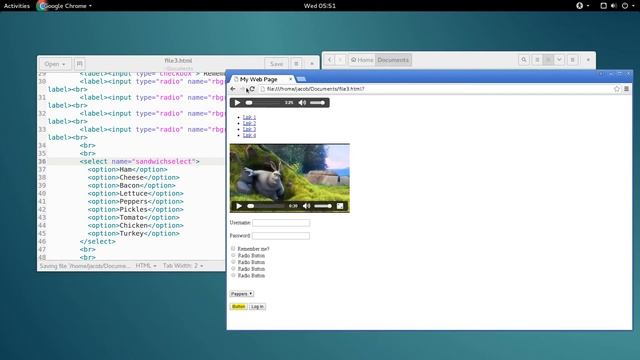Mute the video player speaker icon

[x=307, y=206]
